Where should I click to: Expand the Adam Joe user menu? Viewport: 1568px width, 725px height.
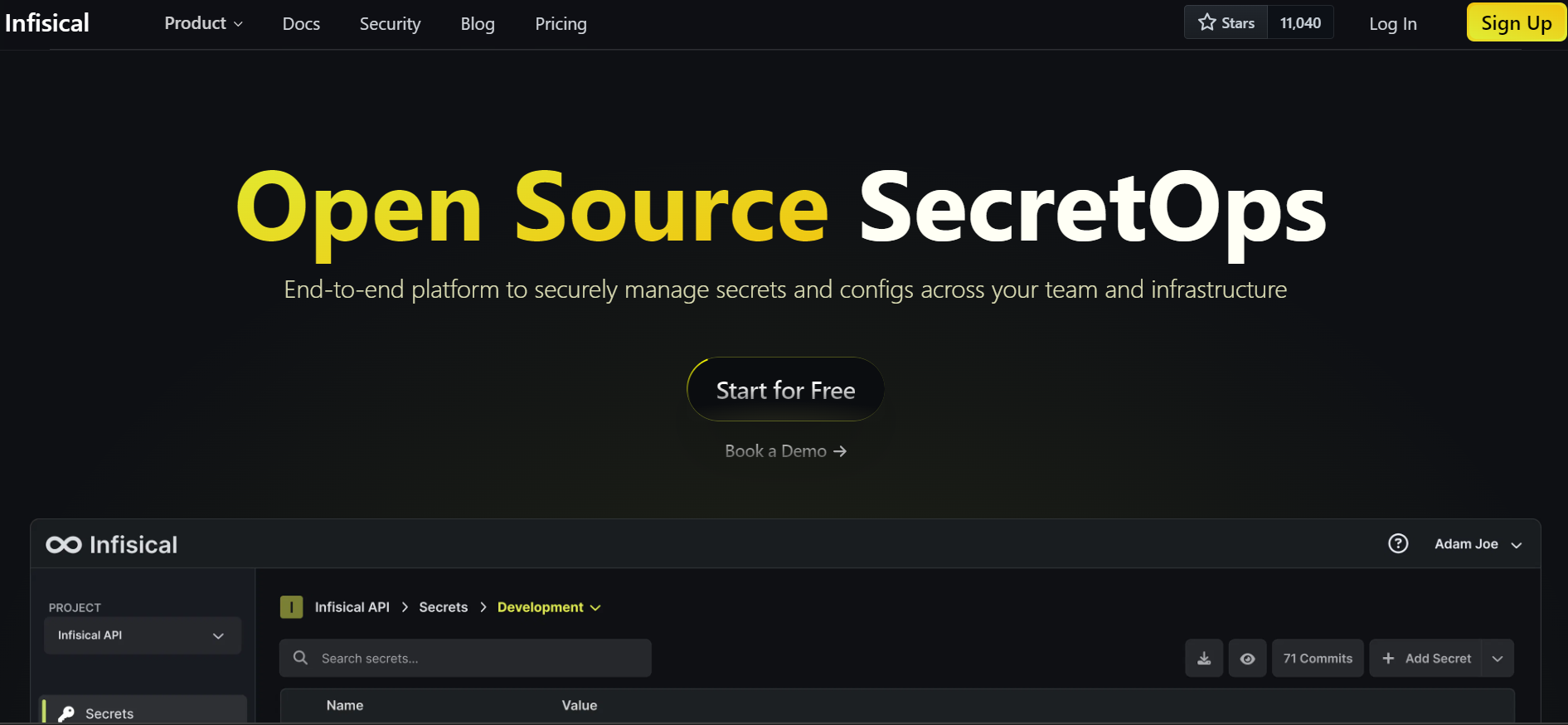pyautogui.click(x=1478, y=544)
